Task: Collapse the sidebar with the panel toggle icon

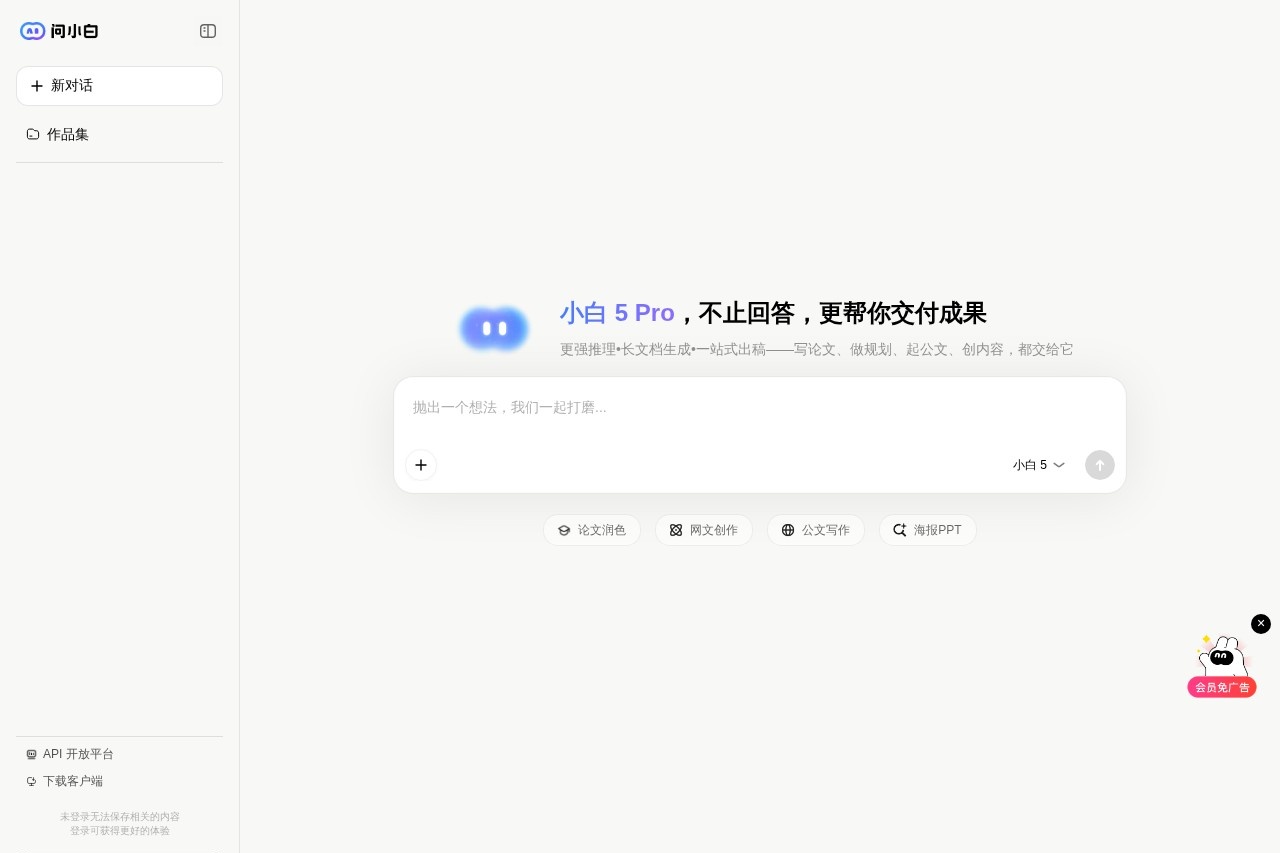Action: [x=208, y=31]
